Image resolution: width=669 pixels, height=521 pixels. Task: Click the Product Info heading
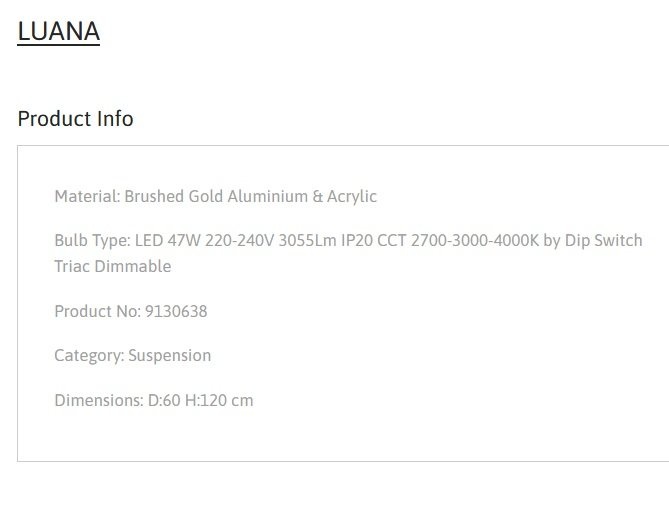pos(76,119)
